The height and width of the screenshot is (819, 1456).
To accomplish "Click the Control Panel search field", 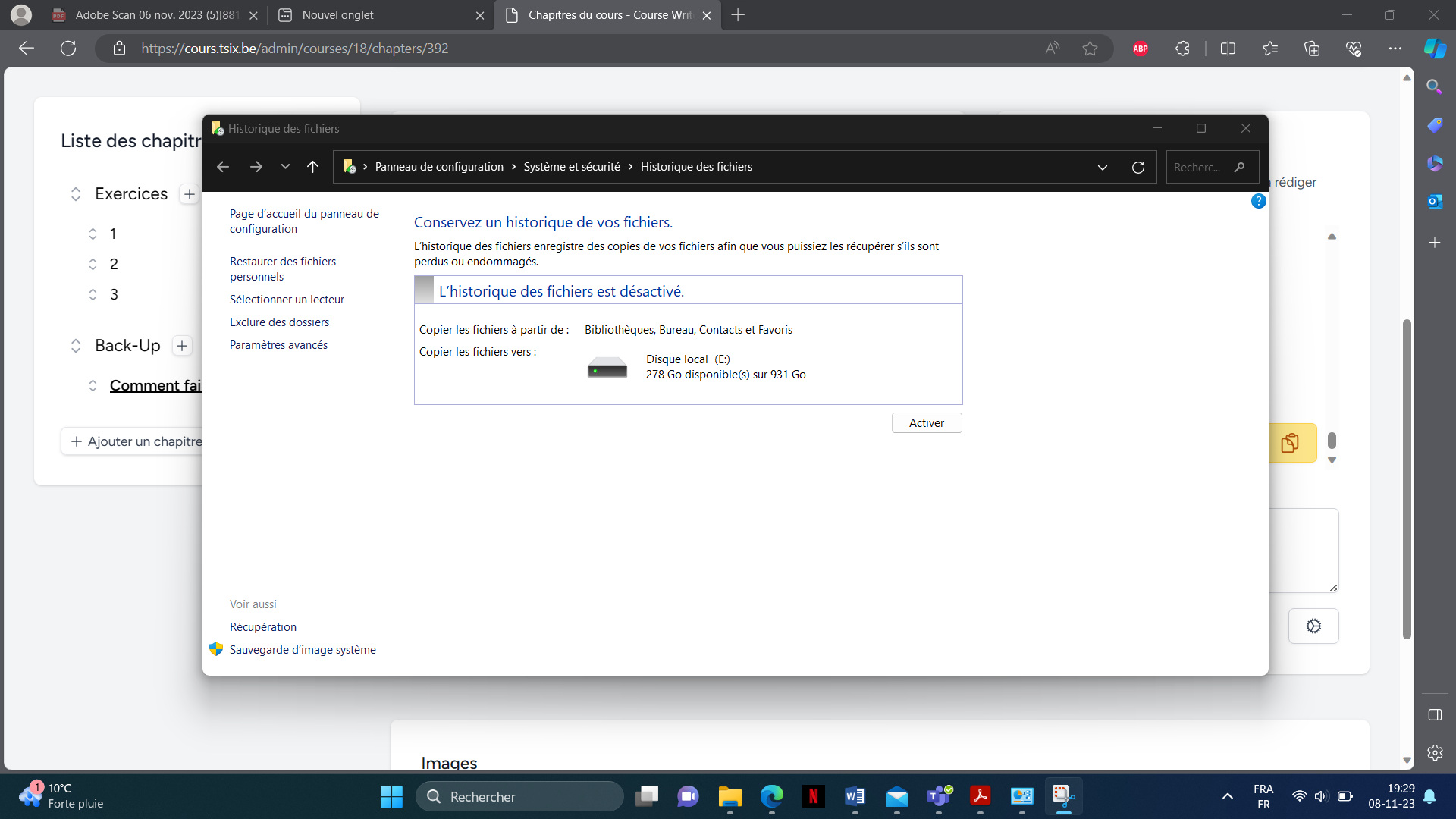I will coord(1212,167).
